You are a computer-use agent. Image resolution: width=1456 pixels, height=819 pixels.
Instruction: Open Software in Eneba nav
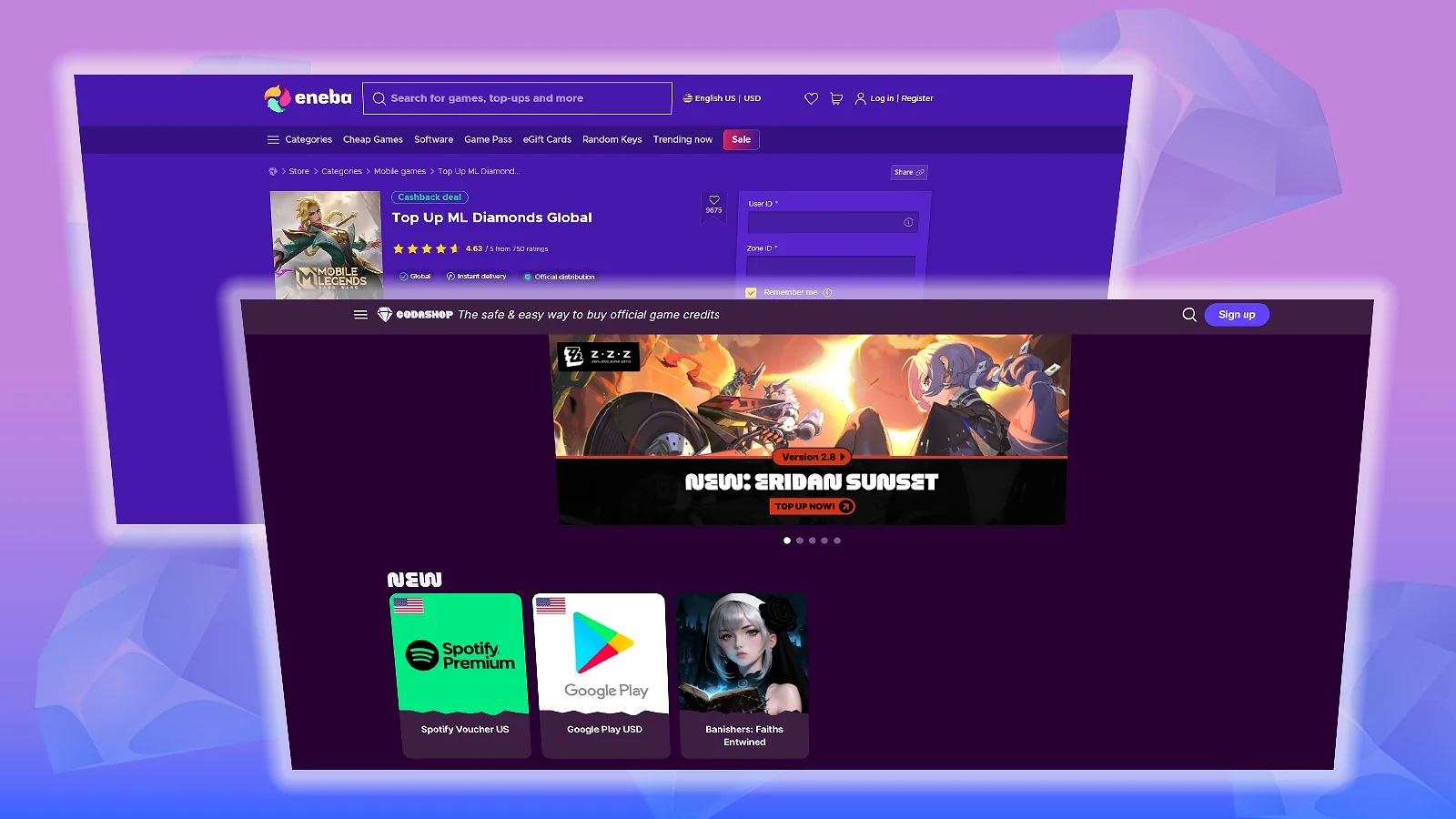(433, 139)
